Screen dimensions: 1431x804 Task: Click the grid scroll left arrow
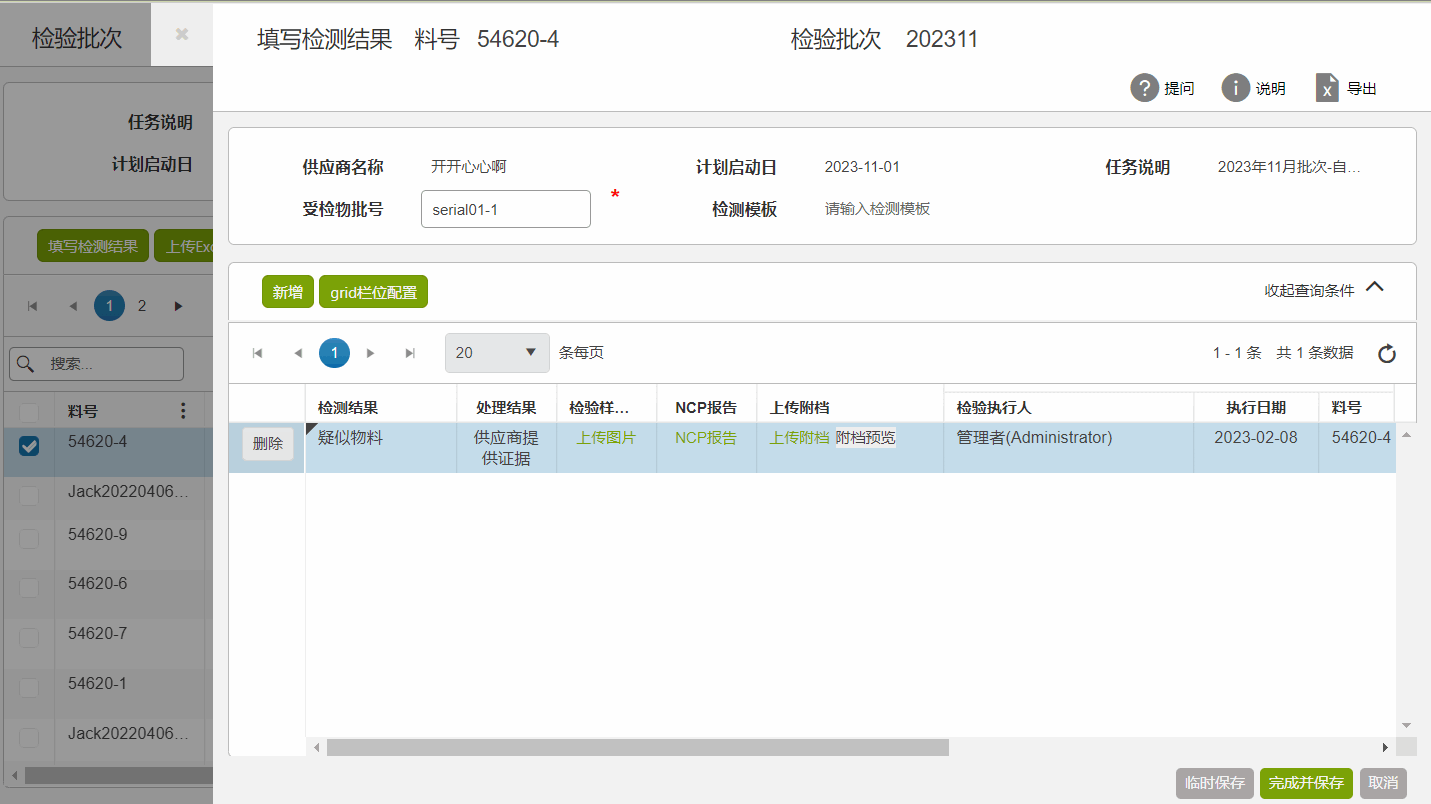pyautogui.click(x=317, y=747)
